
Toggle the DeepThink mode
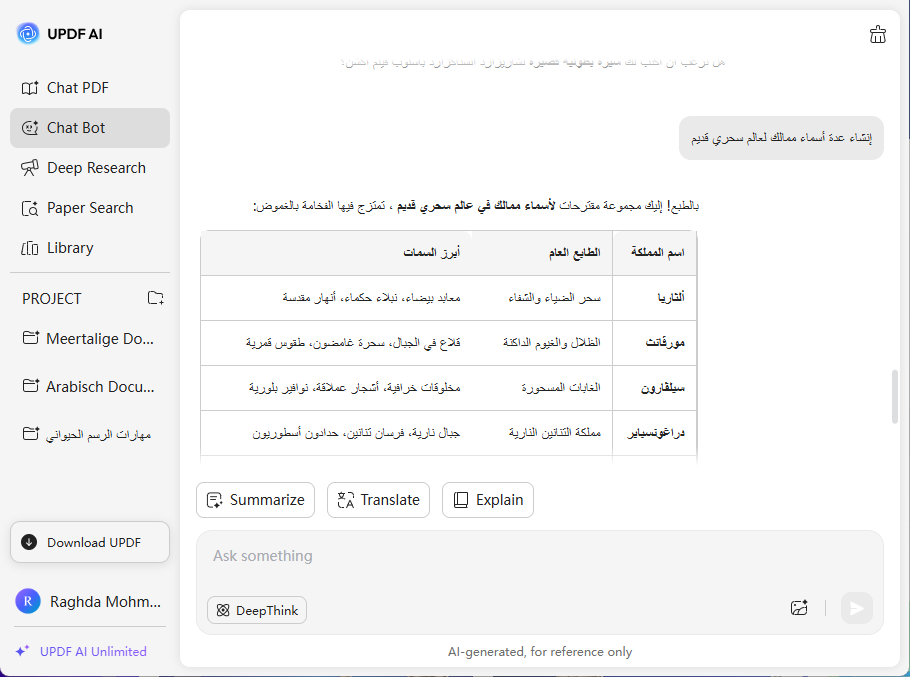pos(257,610)
